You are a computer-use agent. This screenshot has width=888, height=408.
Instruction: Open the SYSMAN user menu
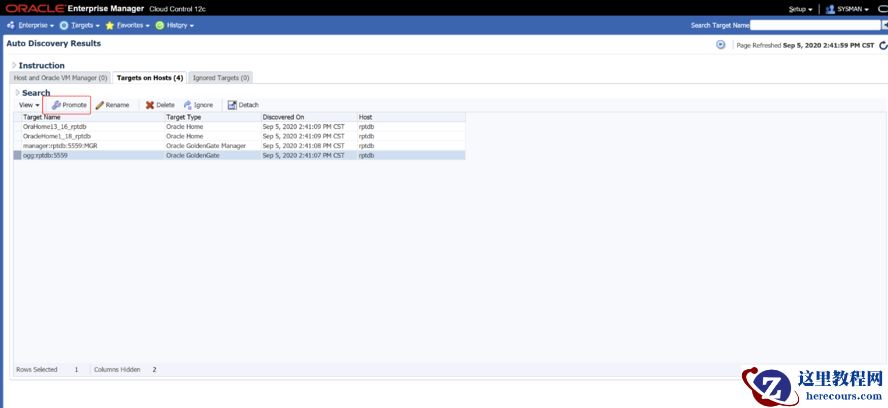[x=847, y=9]
